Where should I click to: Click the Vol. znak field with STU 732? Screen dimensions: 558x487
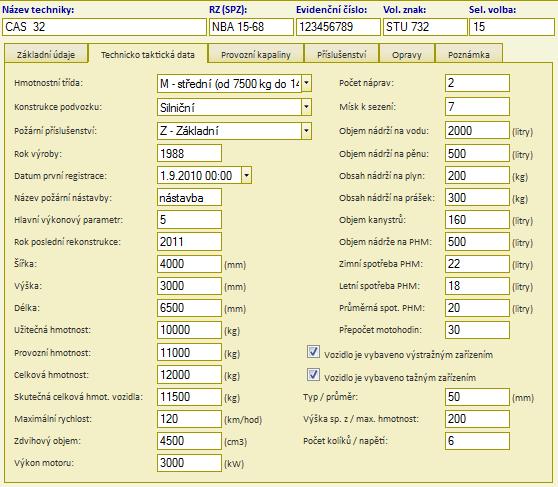tap(425, 27)
